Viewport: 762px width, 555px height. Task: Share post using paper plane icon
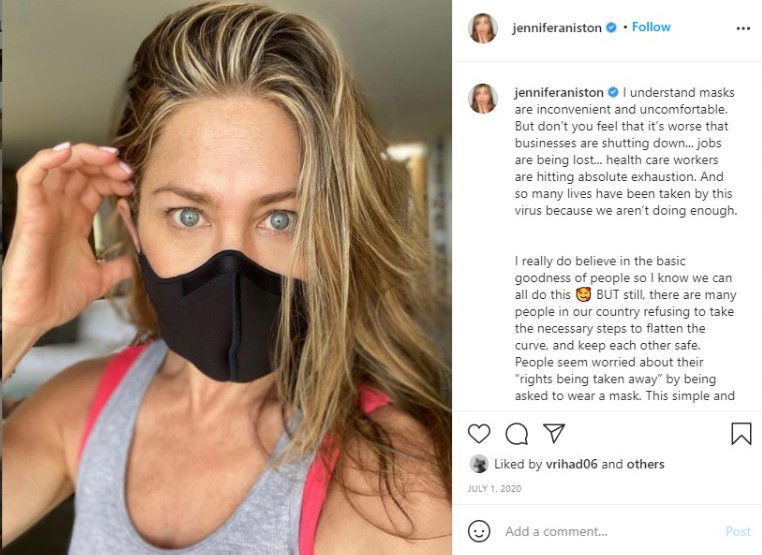coord(554,433)
